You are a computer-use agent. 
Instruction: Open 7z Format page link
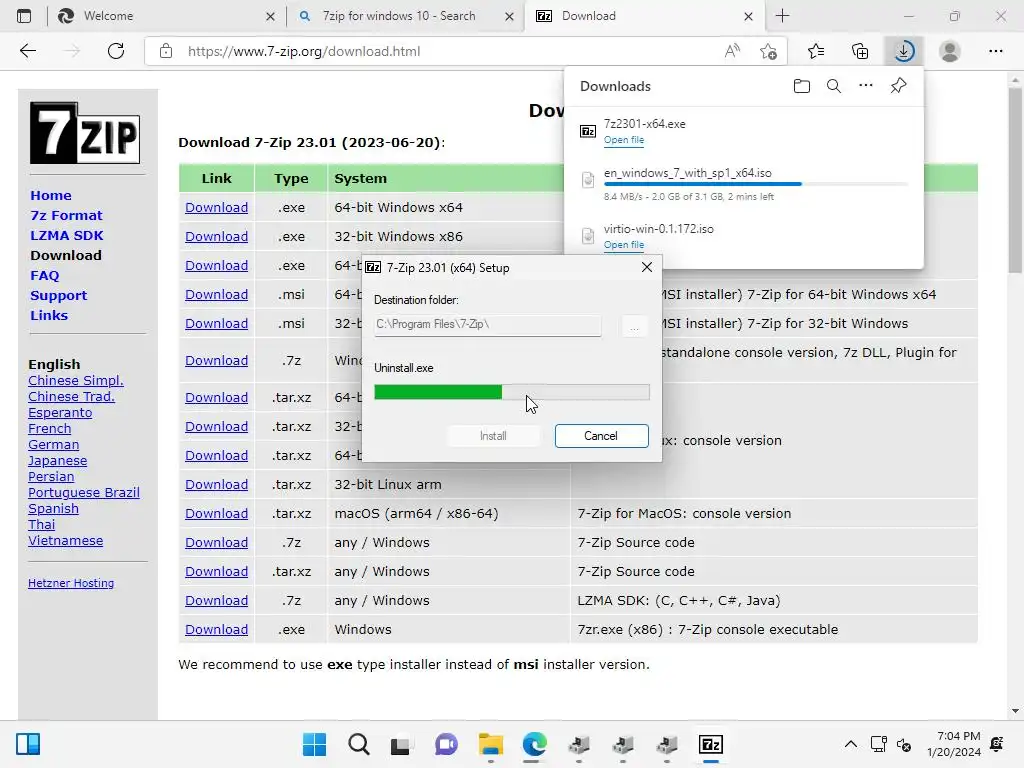(66, 216)
